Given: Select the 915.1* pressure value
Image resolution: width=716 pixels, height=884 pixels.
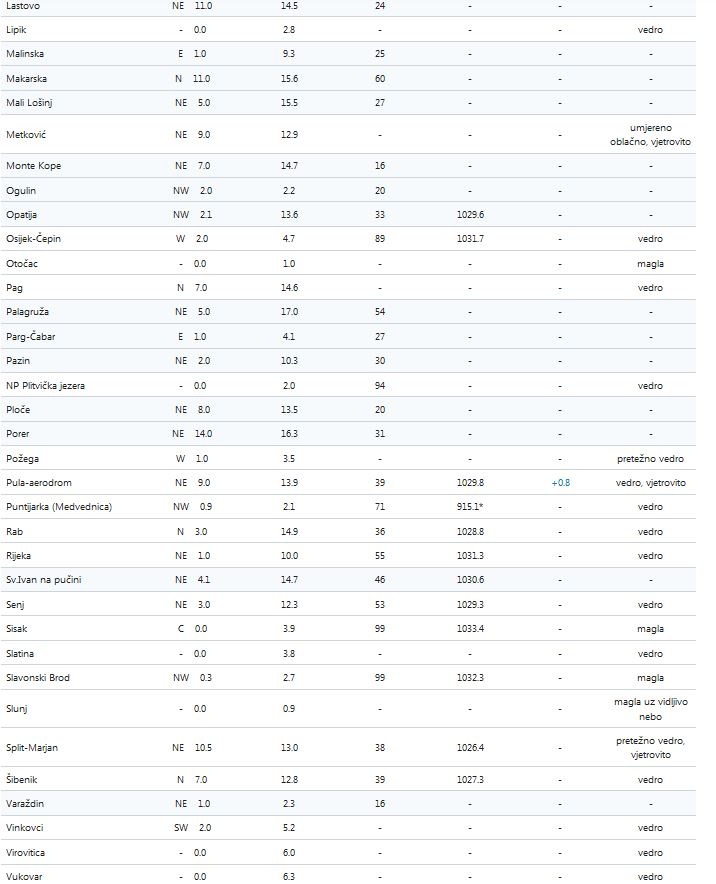Looking at the screenshot, I should pyautogui.click(x=469, y=507).
